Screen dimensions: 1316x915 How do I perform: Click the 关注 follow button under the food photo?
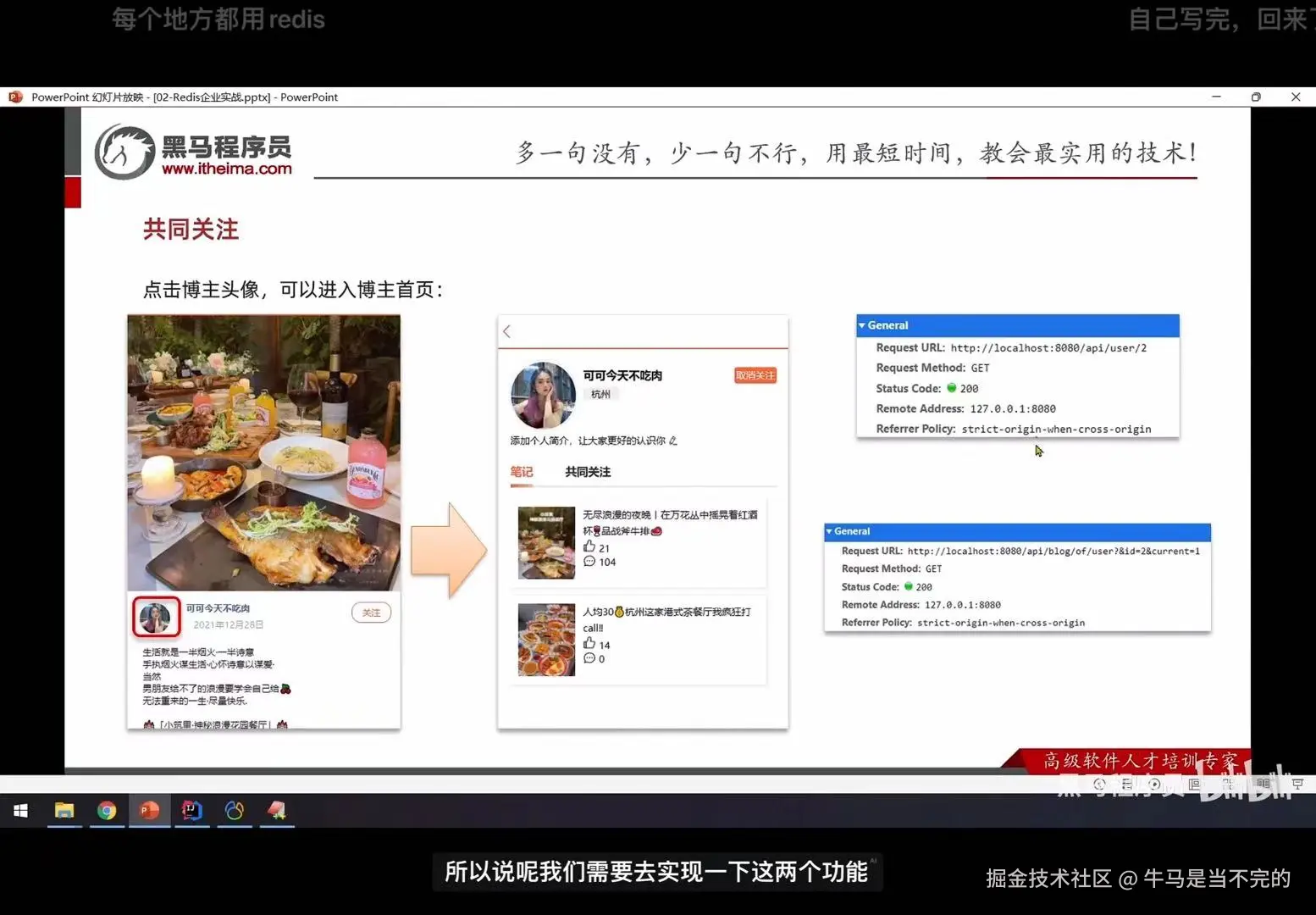pos(371,613)
